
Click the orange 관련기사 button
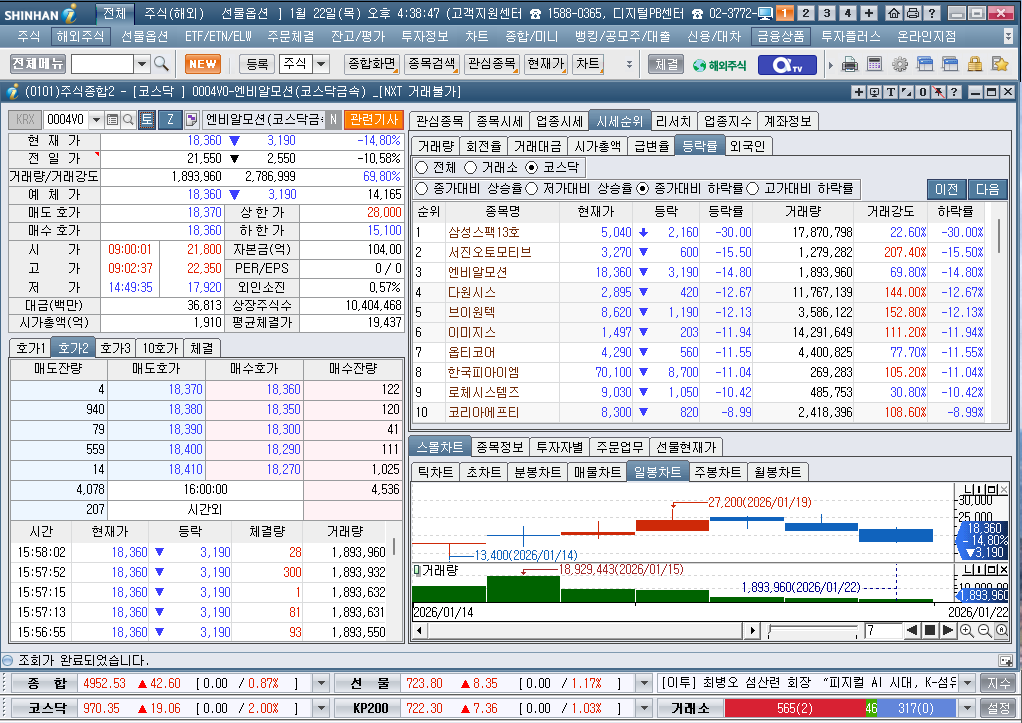coord(373,119)
